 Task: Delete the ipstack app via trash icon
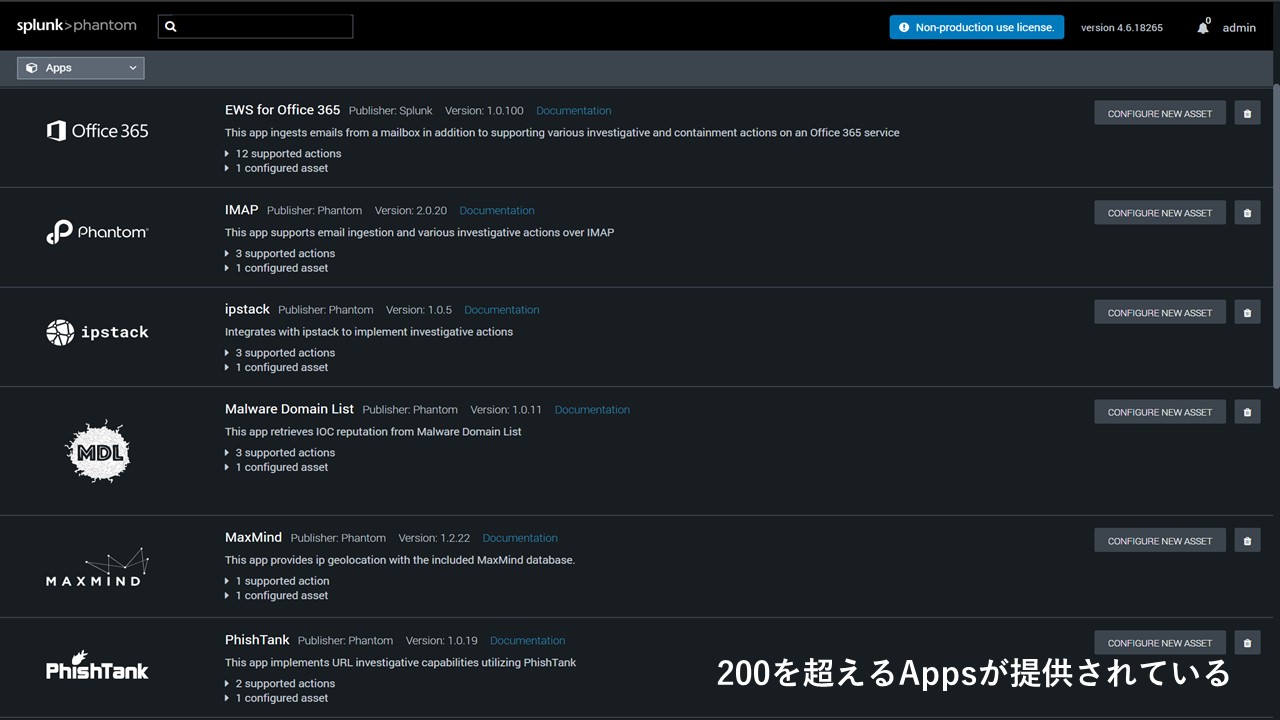pos(1247,312)
